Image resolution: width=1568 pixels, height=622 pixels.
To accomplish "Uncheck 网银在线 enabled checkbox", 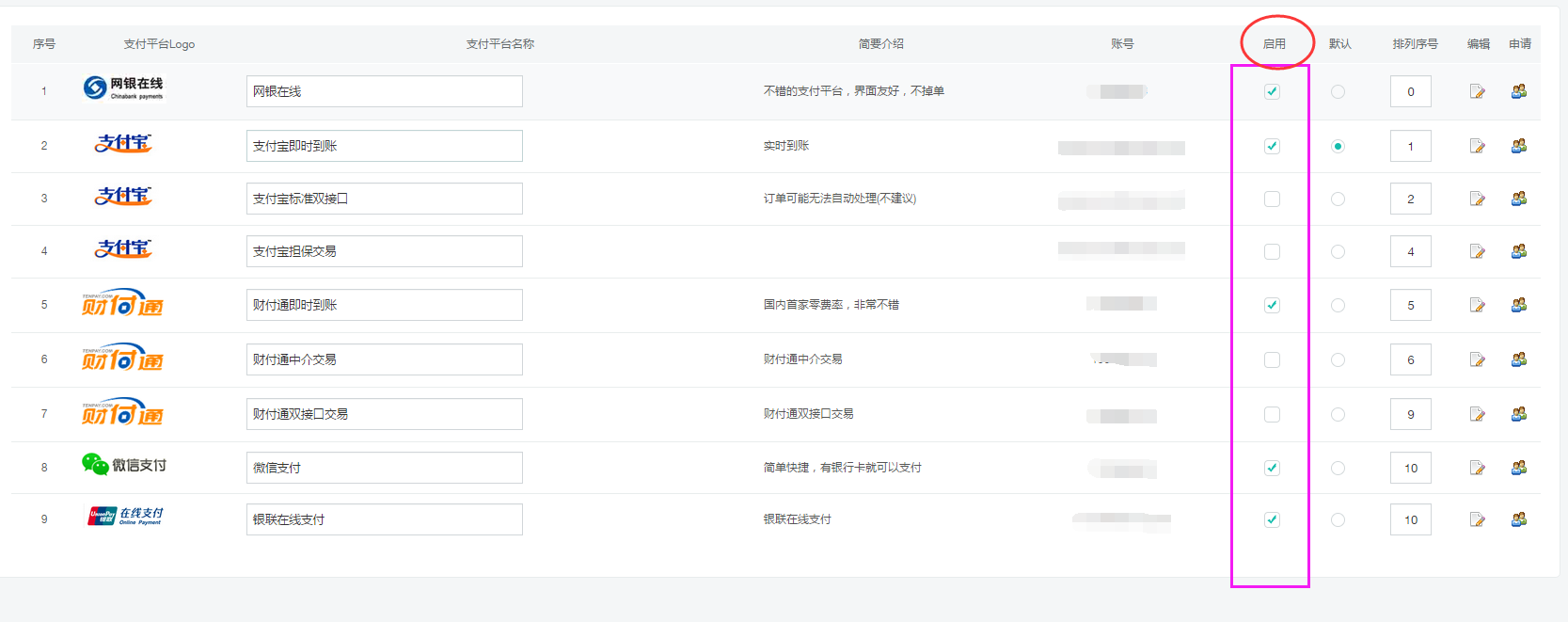I will [1272, 91].
